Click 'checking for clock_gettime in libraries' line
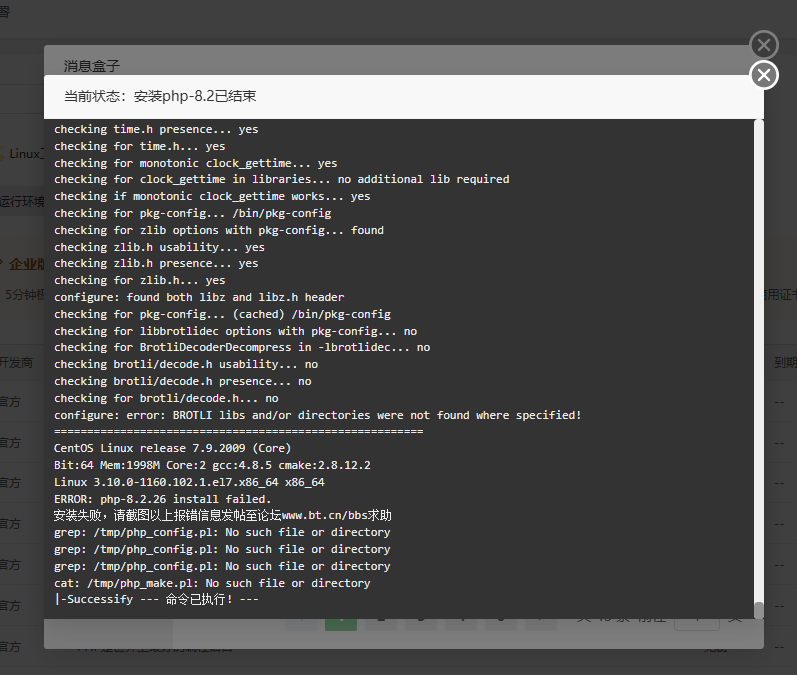 (x=282, y=179)
